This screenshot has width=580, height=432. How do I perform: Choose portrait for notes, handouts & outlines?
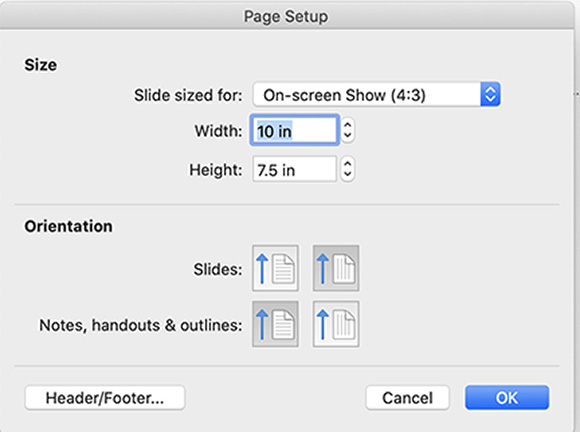coord(275,324)
